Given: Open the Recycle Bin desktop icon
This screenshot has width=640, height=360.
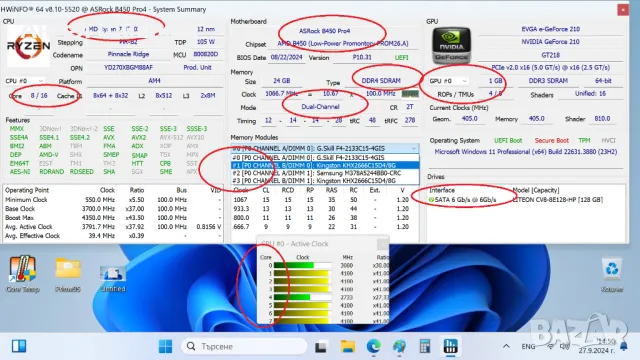Looking at the screenshot, I should click(611, 274).
